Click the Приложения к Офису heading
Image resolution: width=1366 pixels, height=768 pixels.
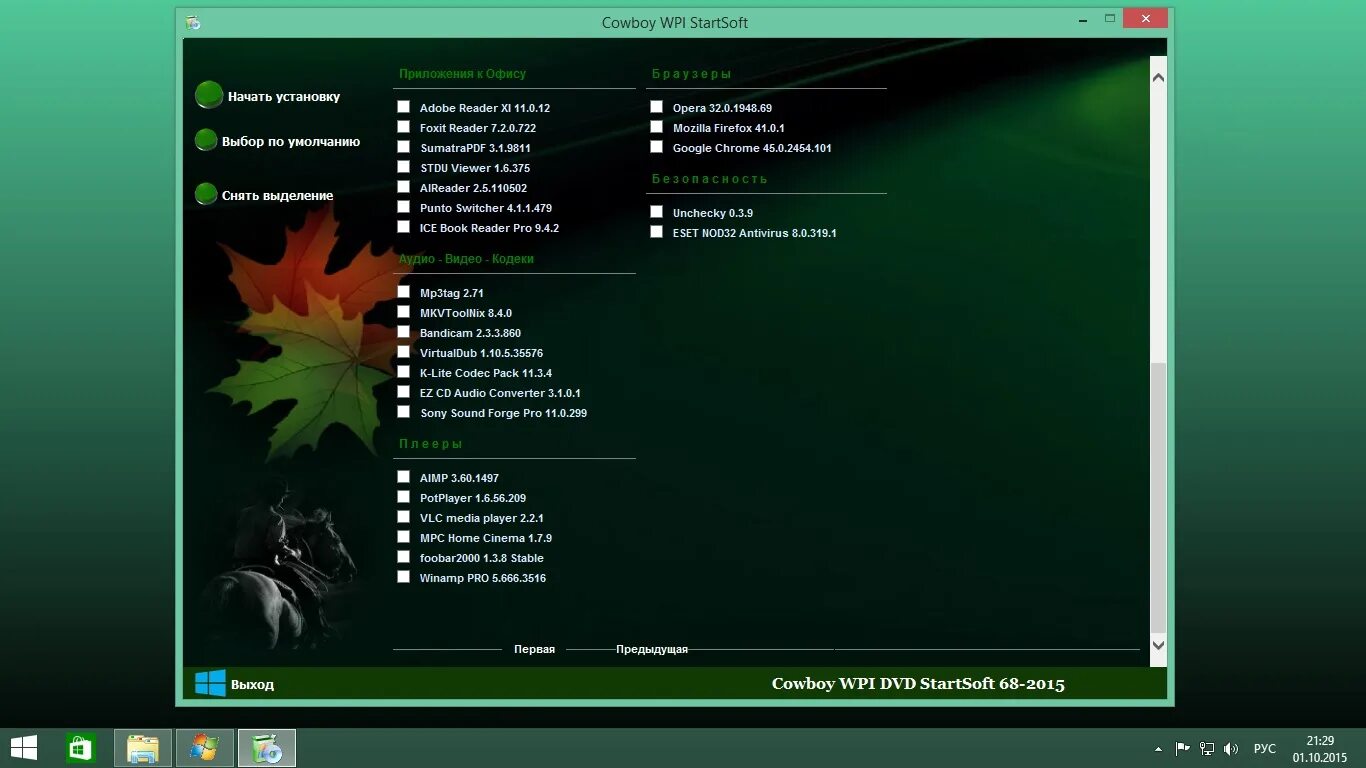coord(462,74)
